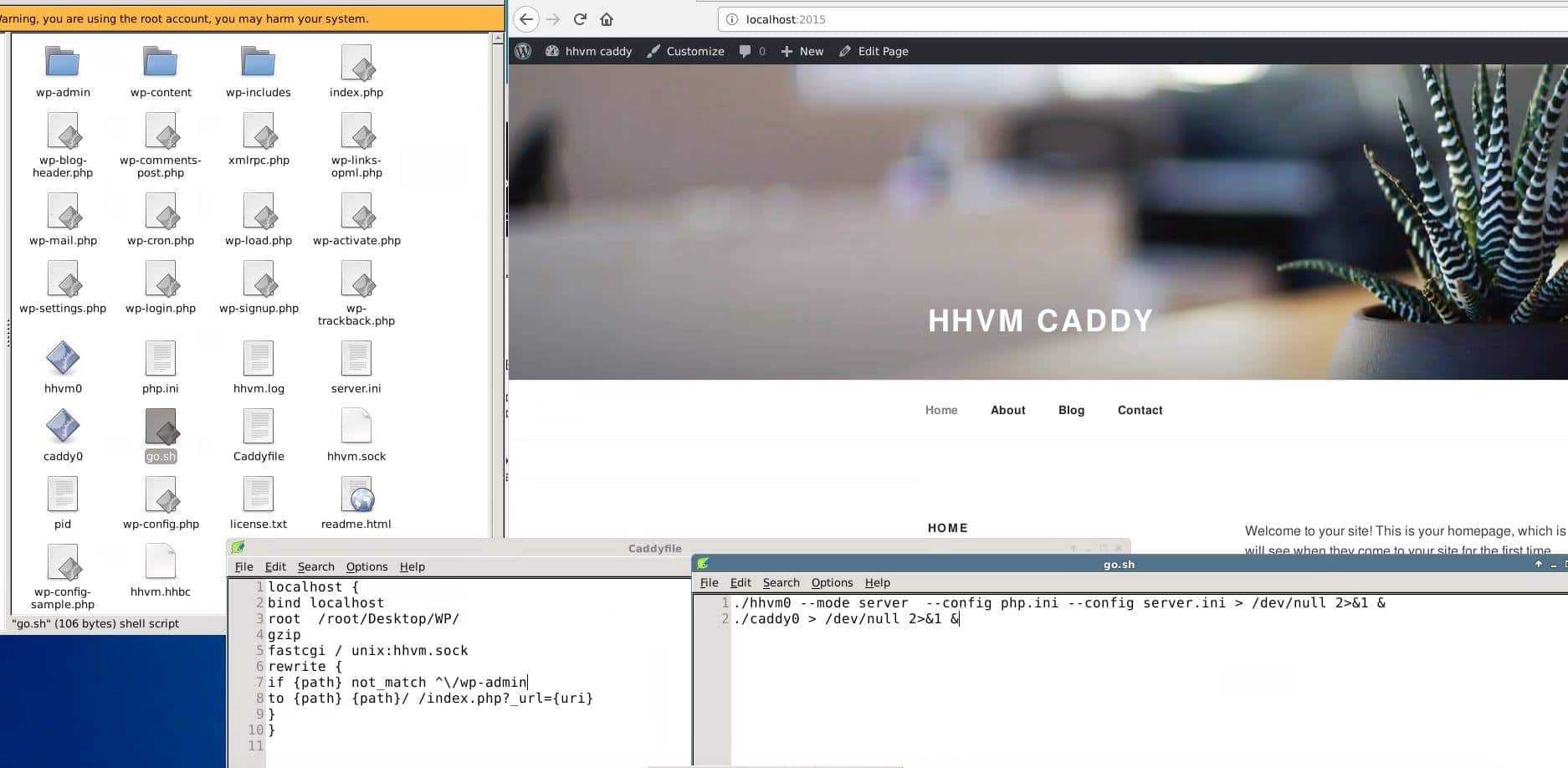
Task: Select the hhvm.sock file icon
Action: pos(356,427)
